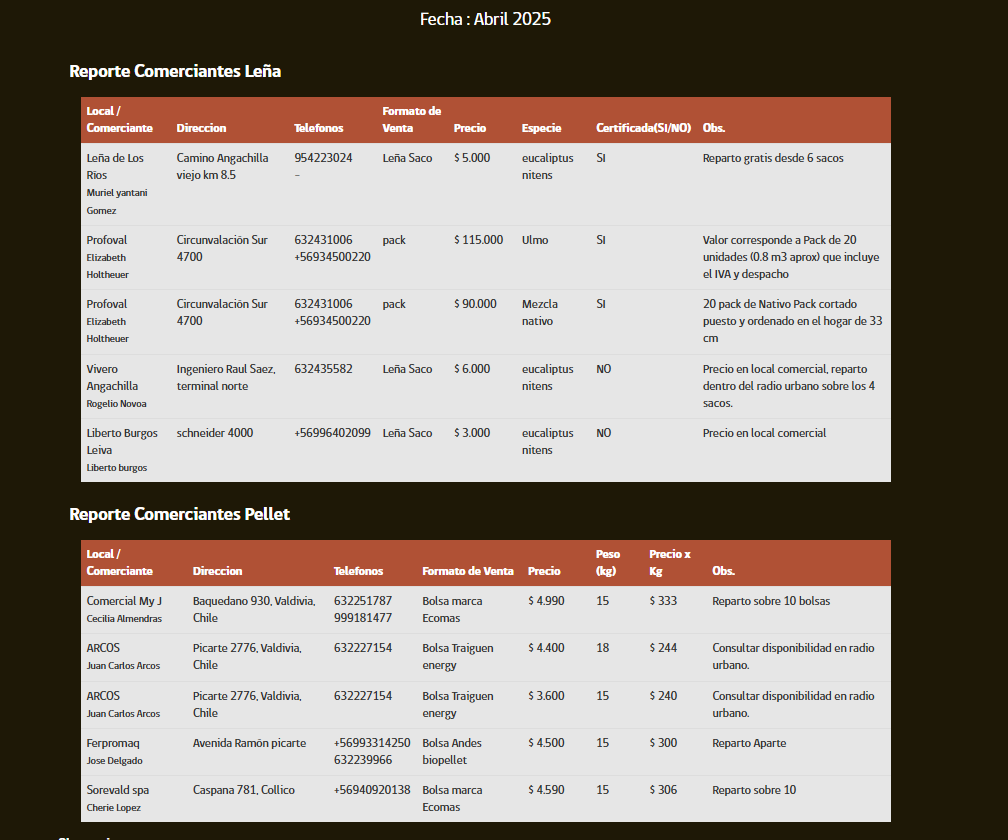Image resolution: width=1008 pixels, height=840 pixels.
Task: Select weight '18' in ARCOS row
Action: click(x=602, y=648)
